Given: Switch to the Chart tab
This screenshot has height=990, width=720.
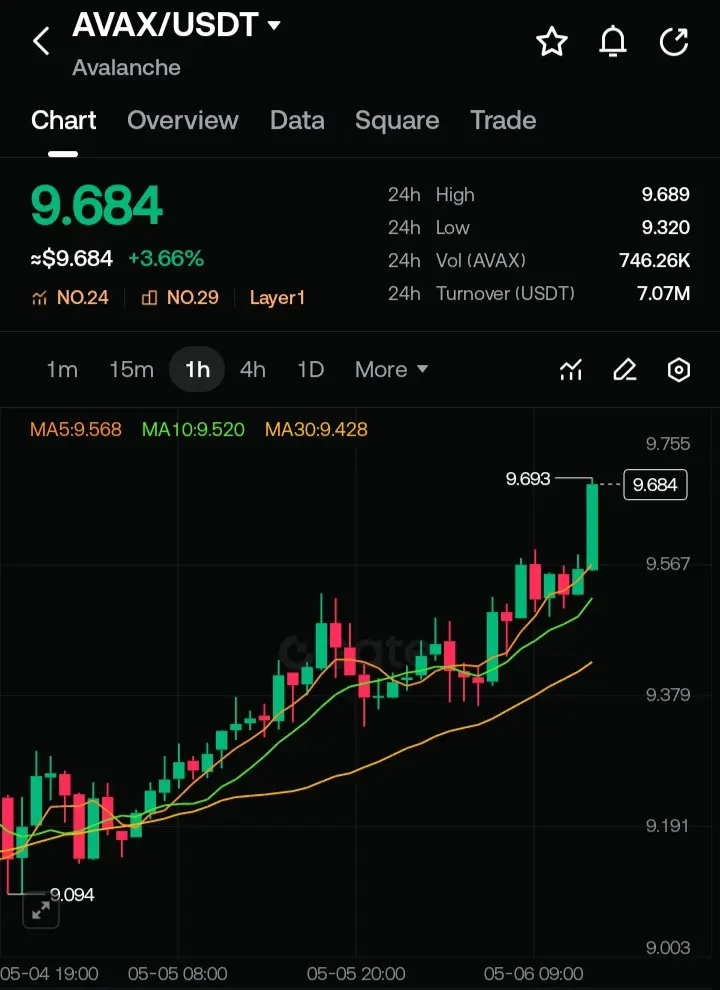Looking at the screenshot, I should click(63, 120).
